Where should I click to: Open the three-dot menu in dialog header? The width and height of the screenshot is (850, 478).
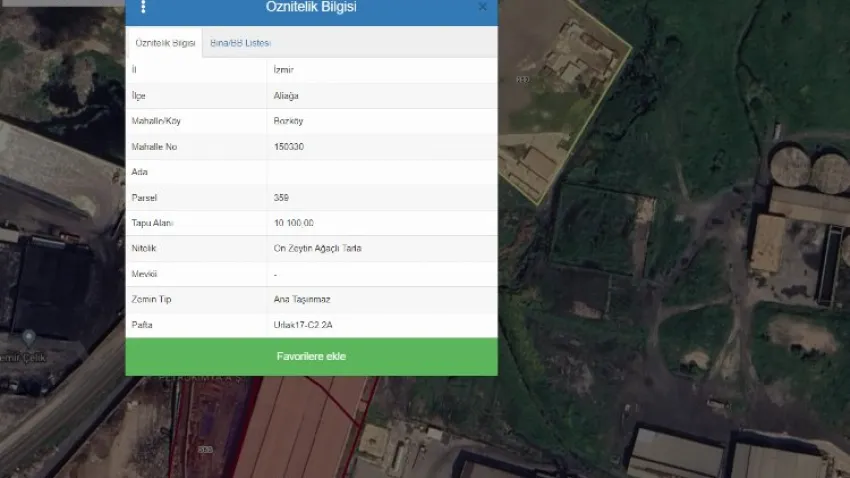click(x=143, y=7)
